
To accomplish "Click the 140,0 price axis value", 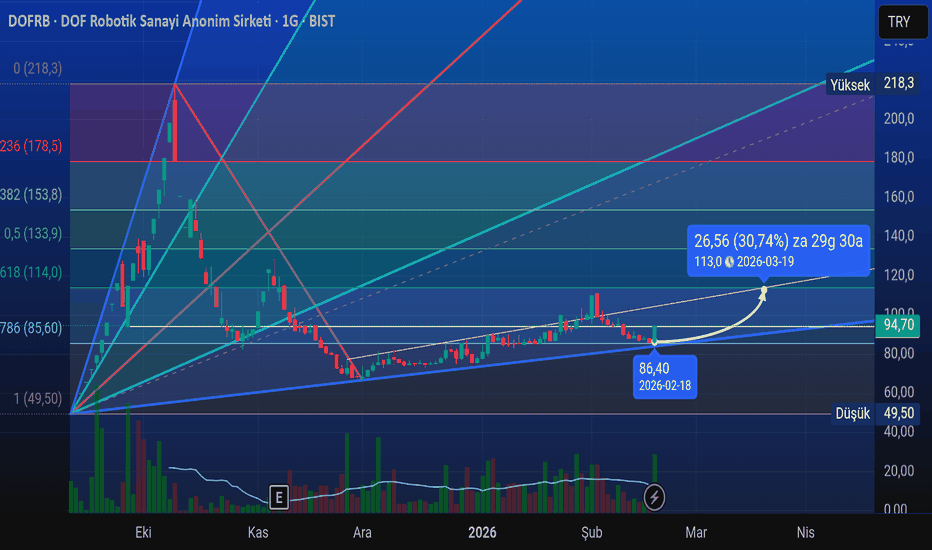I will pos(899,236).
